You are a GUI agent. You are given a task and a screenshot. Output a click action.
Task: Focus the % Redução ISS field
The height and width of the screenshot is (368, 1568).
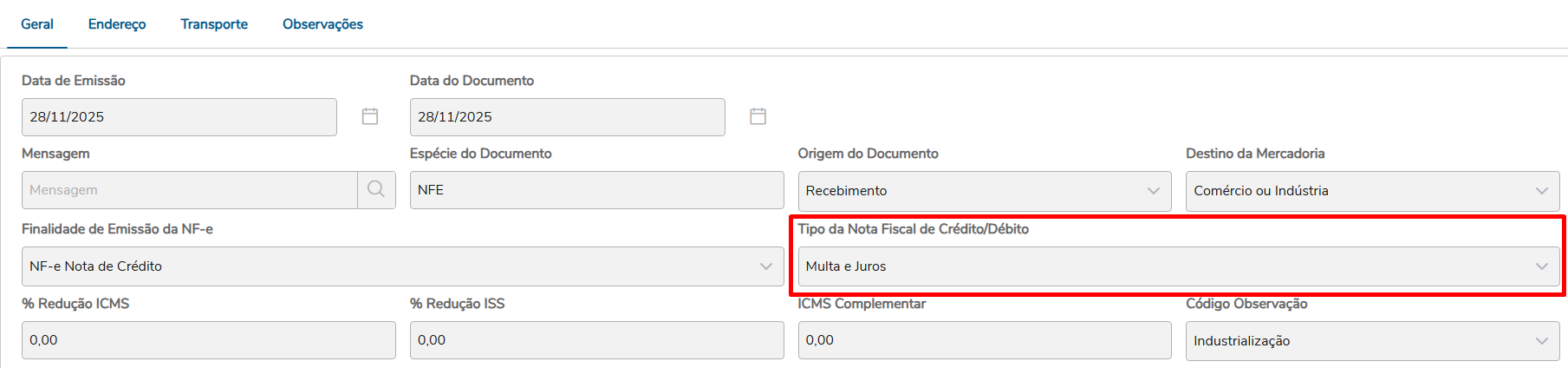coord(596,340)
